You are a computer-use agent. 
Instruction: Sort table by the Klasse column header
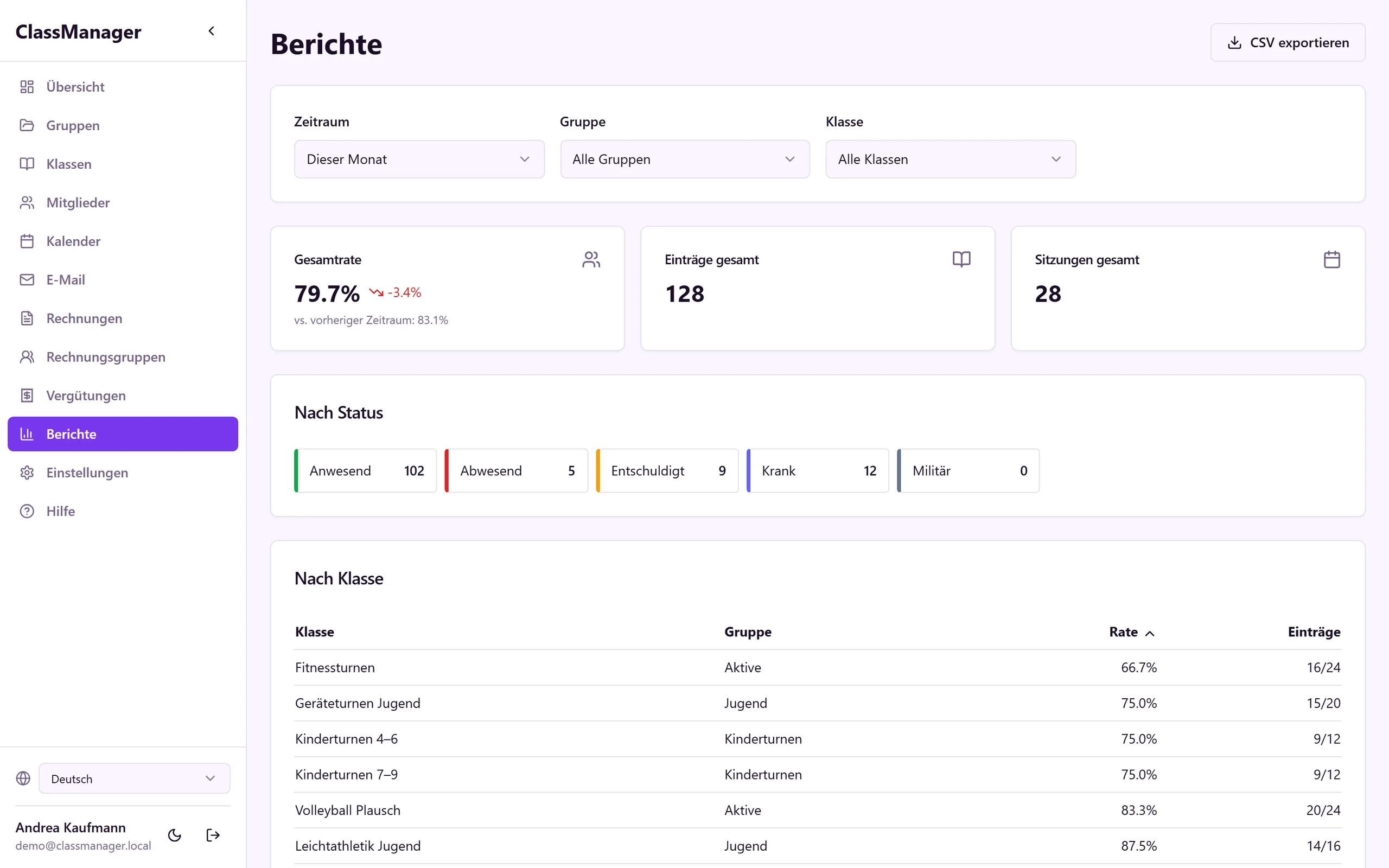coord(315,632)
